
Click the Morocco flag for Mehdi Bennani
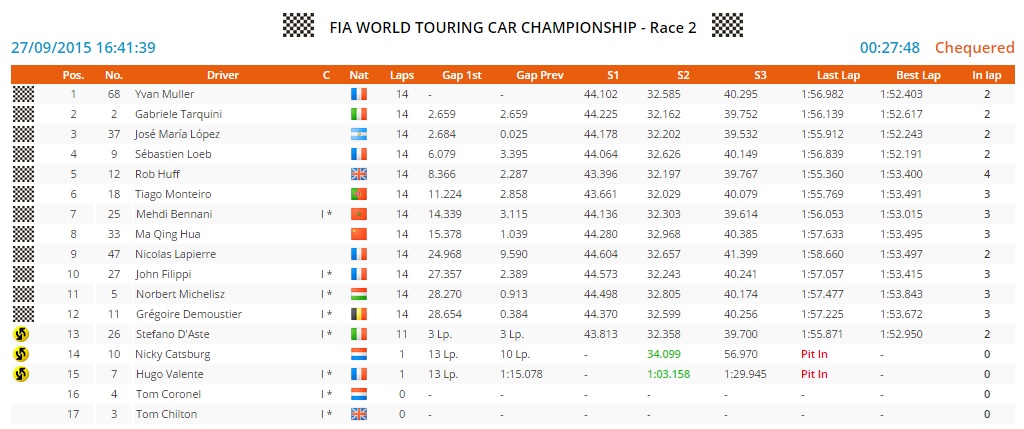coord(359,214)
